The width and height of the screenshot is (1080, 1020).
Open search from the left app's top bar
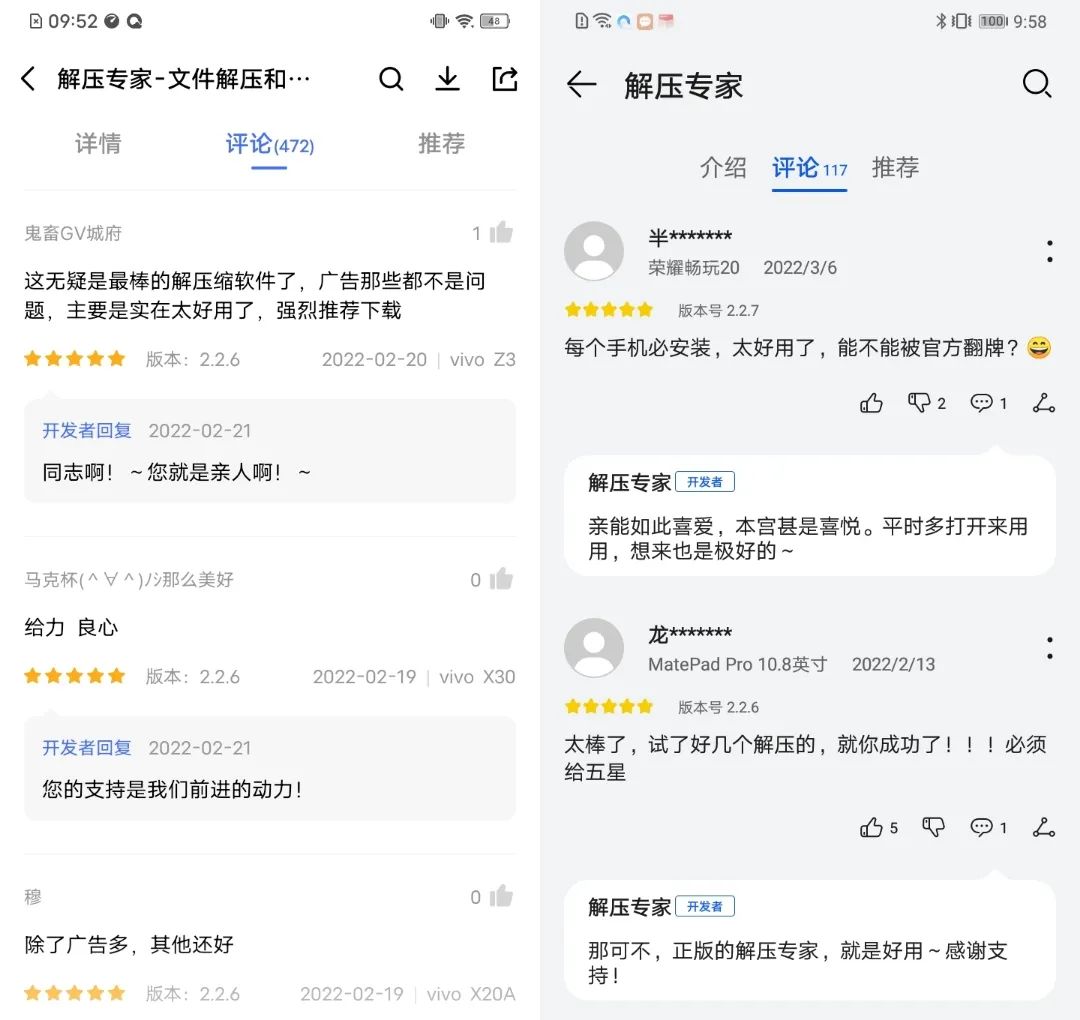[391, 79]
